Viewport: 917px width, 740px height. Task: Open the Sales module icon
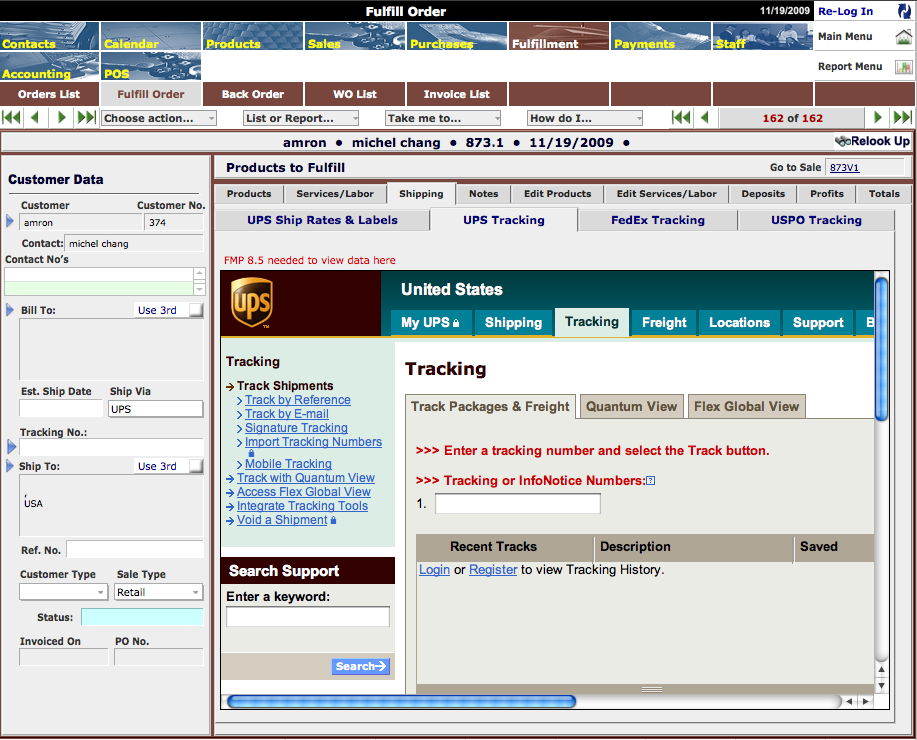(355, 36)
